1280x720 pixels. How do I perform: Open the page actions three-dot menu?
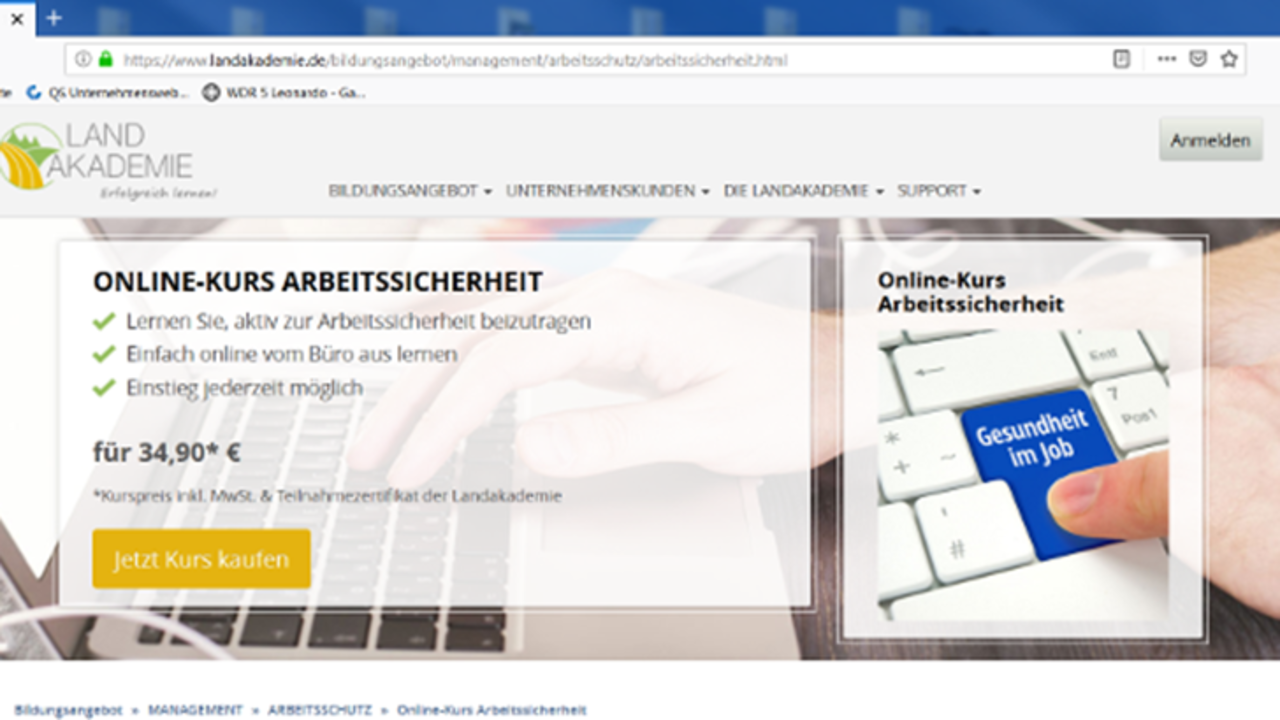pos(1167,59)
